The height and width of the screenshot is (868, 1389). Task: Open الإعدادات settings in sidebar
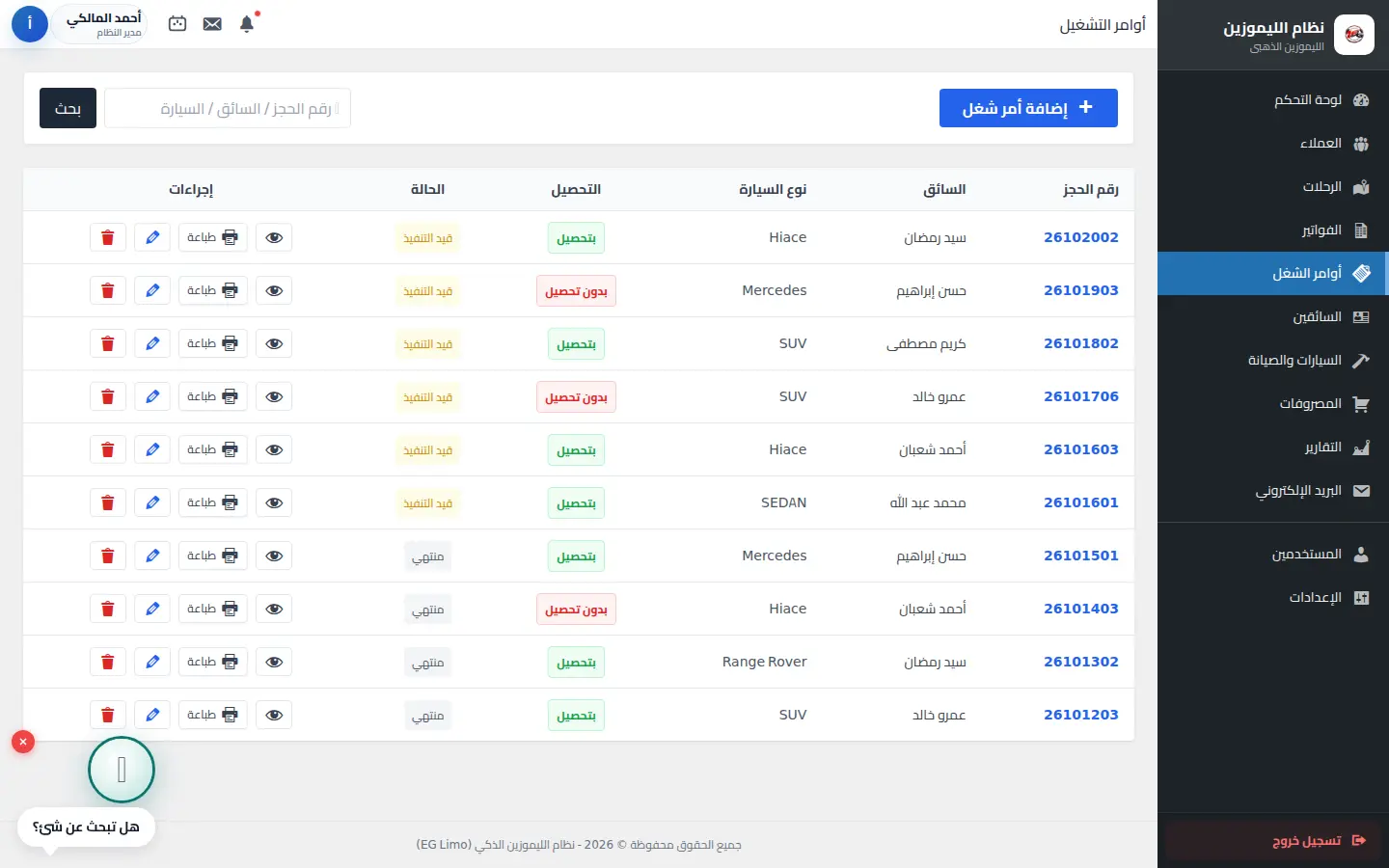(1273, 597)
